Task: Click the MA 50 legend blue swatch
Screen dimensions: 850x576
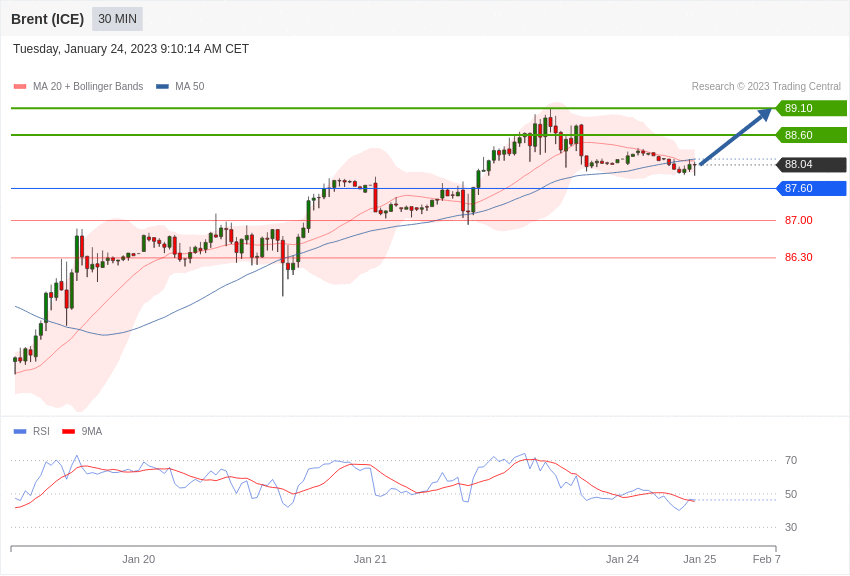Action: pyautogui.click(x=162, y=87)
